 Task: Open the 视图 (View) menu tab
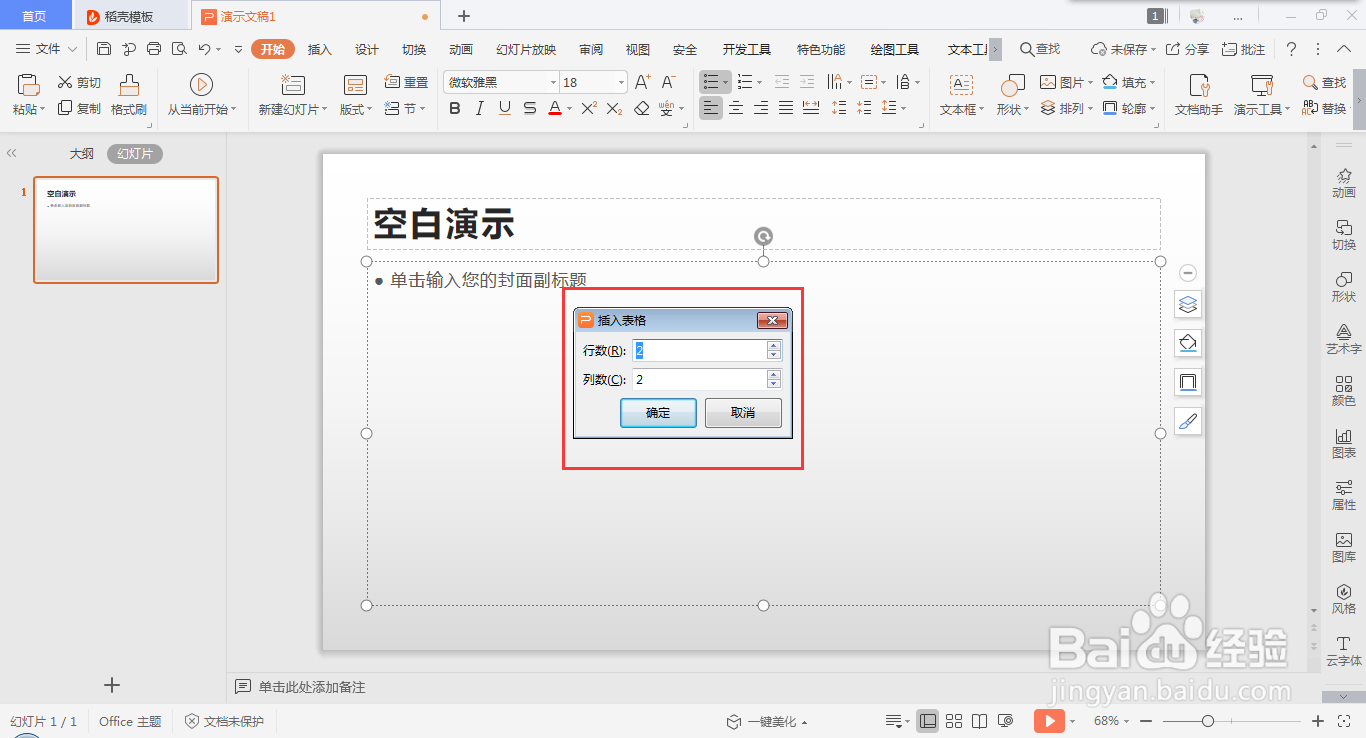(637, 48)
